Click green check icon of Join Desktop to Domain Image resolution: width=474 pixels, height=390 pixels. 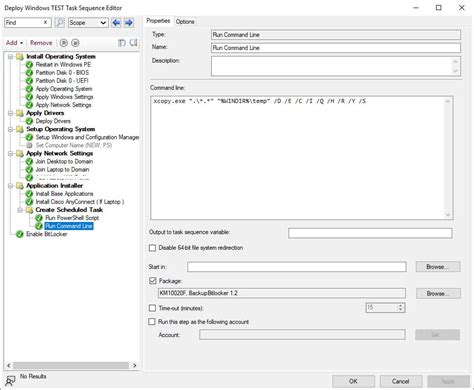coord(29,161)
